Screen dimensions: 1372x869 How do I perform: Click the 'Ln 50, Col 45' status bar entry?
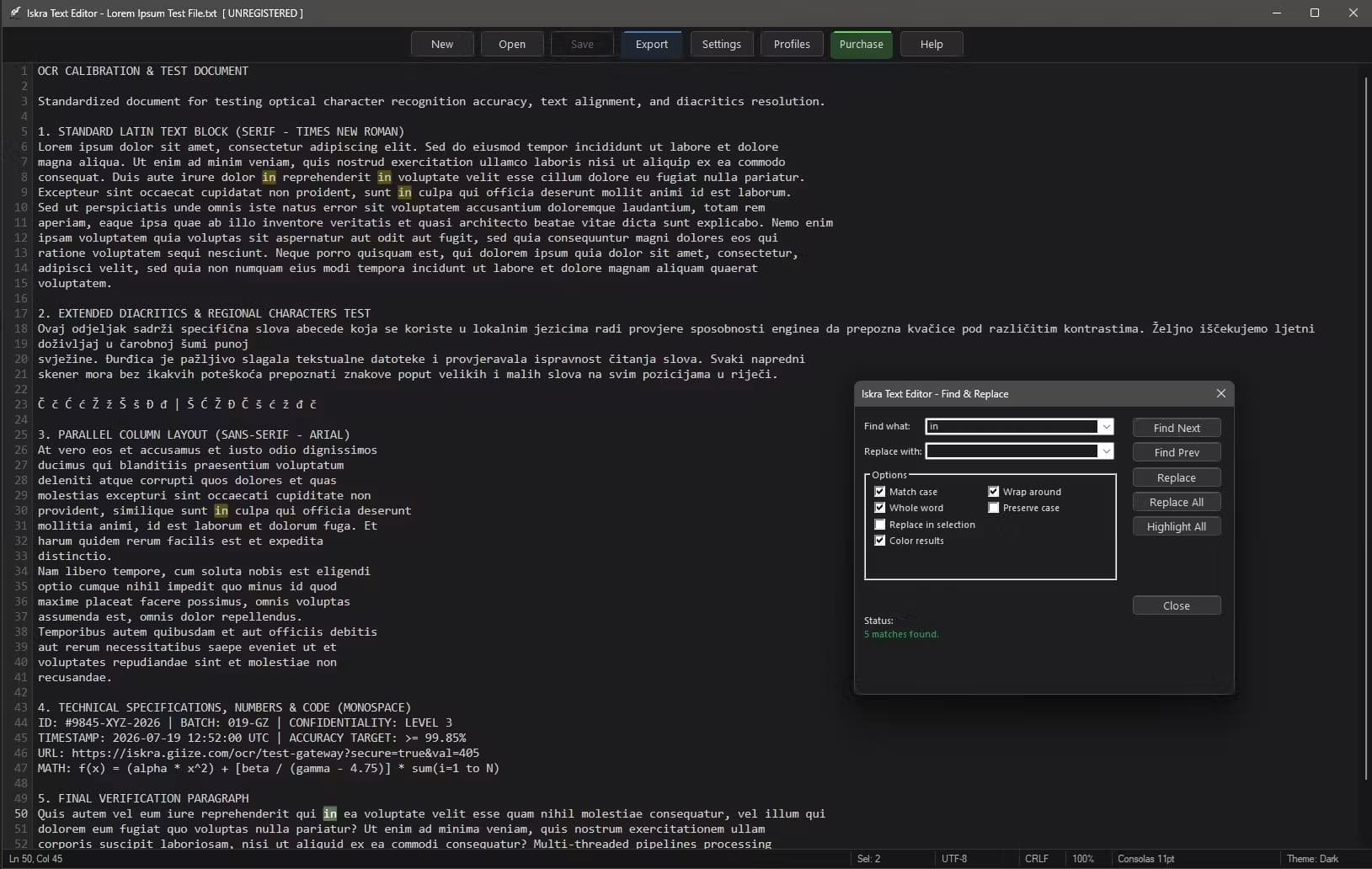(x=35, y=859)
